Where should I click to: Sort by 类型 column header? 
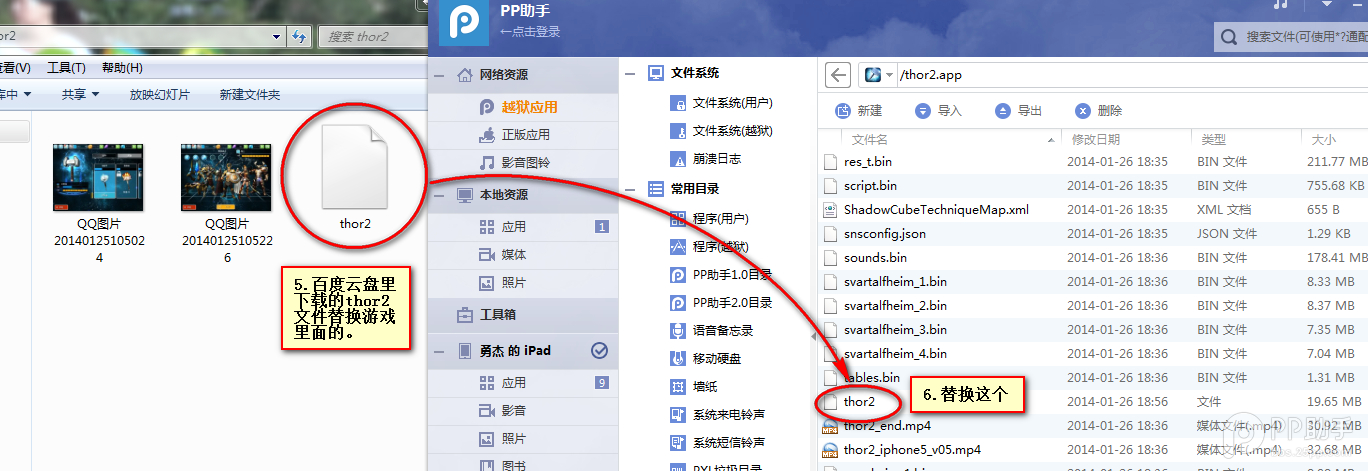click(1214, 140)
